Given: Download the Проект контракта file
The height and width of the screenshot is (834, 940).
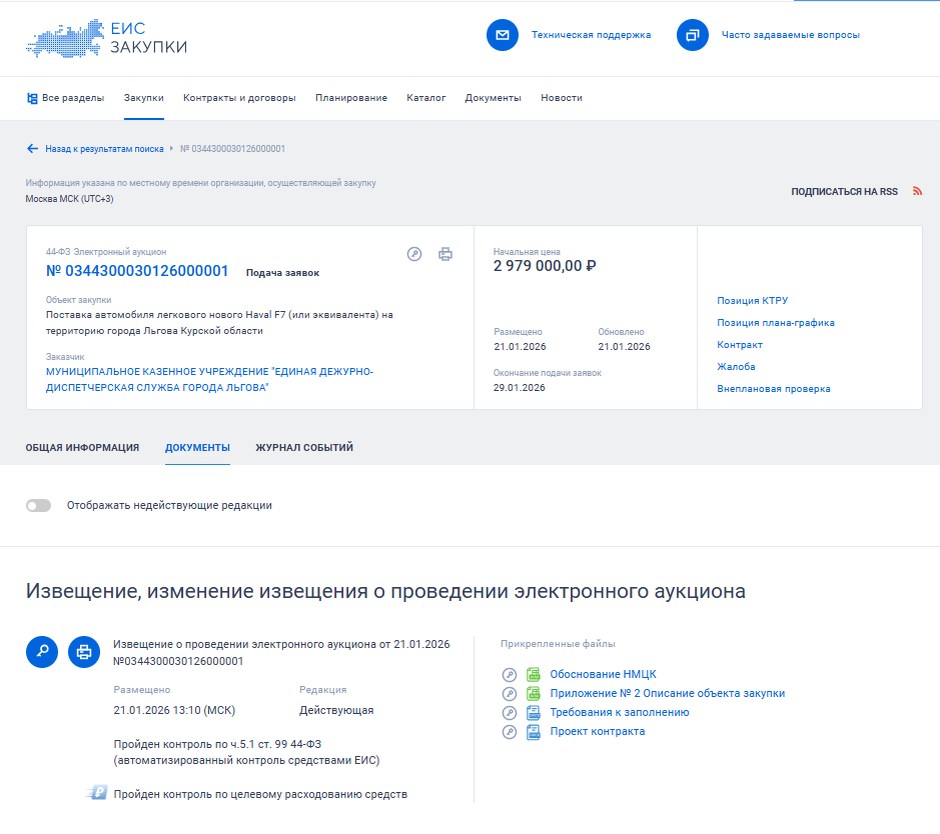Looking at the screenshot, I should 597,732.
